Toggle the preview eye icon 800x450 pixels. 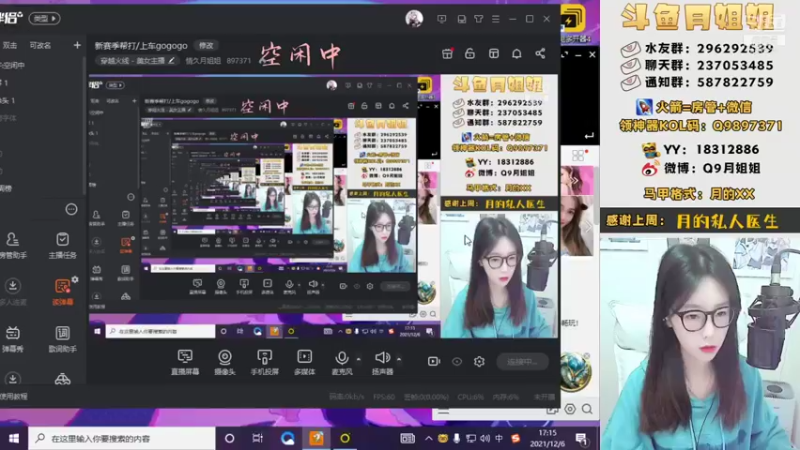[x=457, y=361]
